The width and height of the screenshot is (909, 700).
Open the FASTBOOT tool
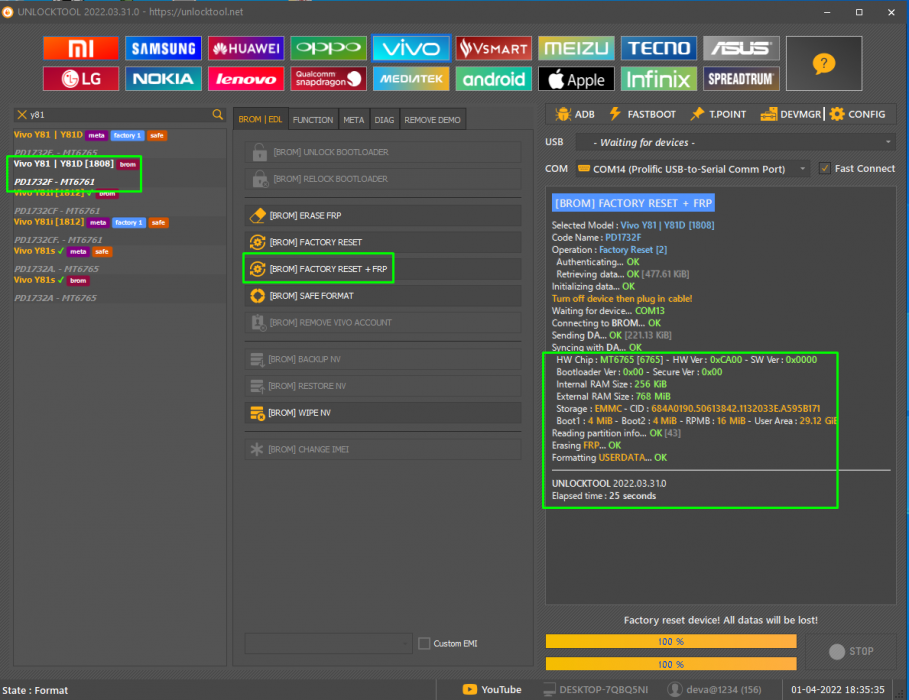click(642, 114)
